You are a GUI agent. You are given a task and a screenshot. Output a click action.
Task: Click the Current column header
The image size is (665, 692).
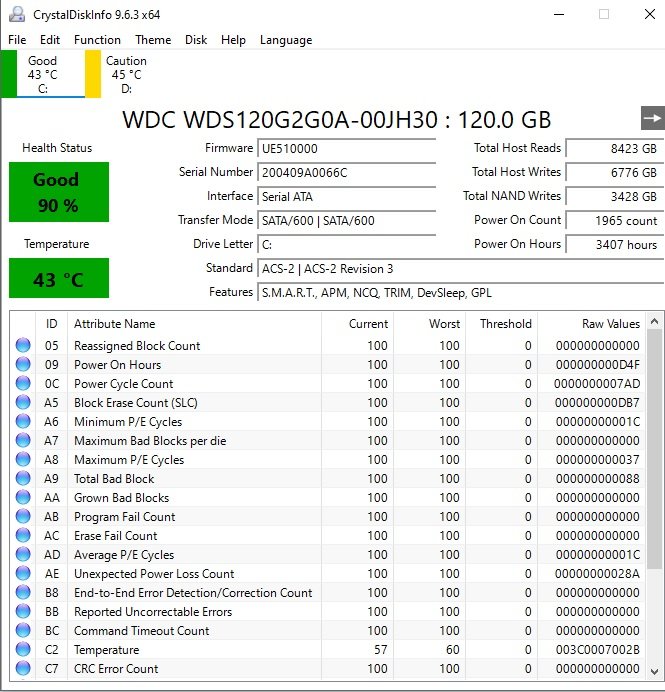coord(357,323)
